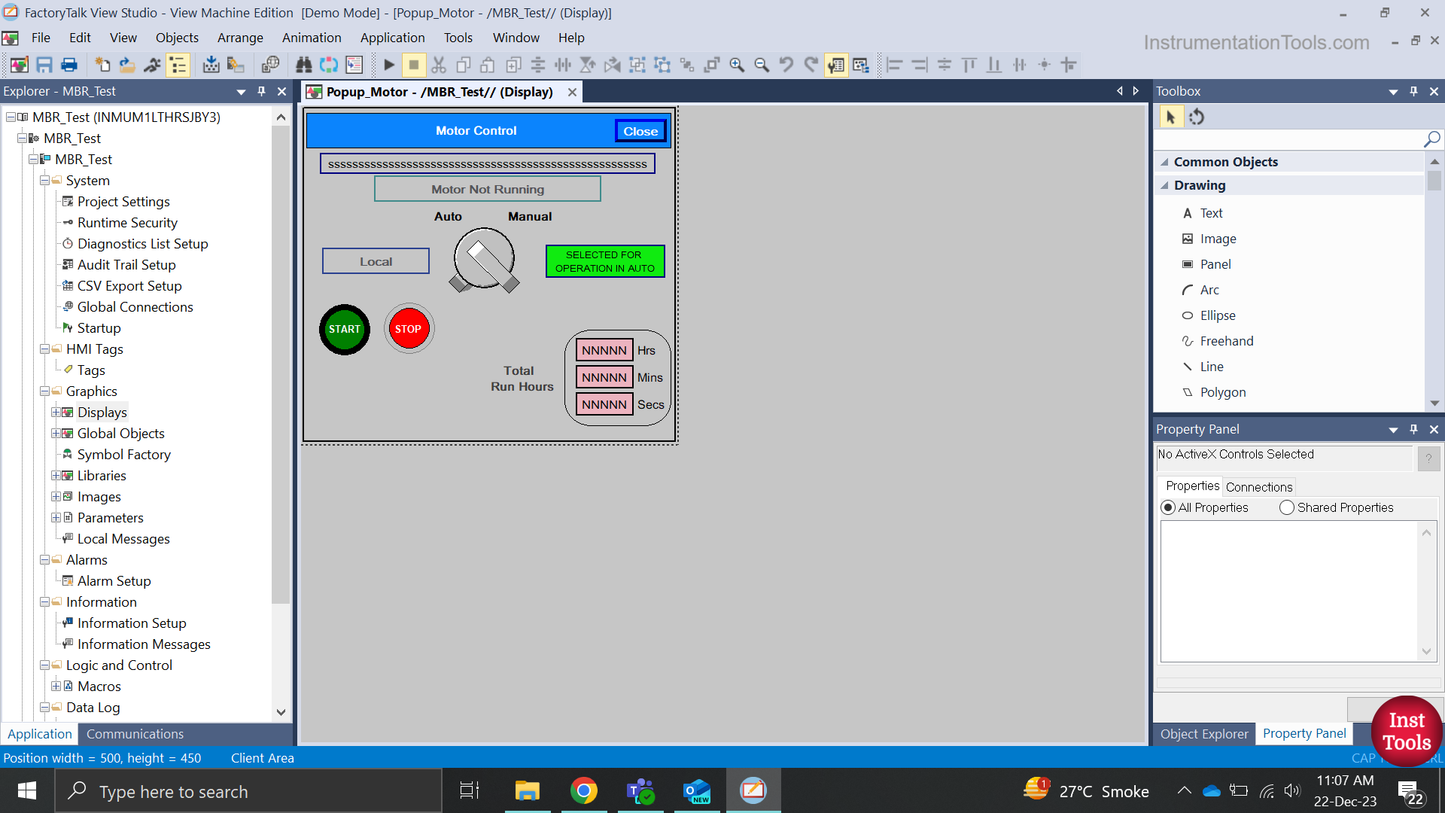The width and height of the screenshot is (1445, 813).
Task: Click the globe communications toolbar icon
Action: tap(270, 65)
